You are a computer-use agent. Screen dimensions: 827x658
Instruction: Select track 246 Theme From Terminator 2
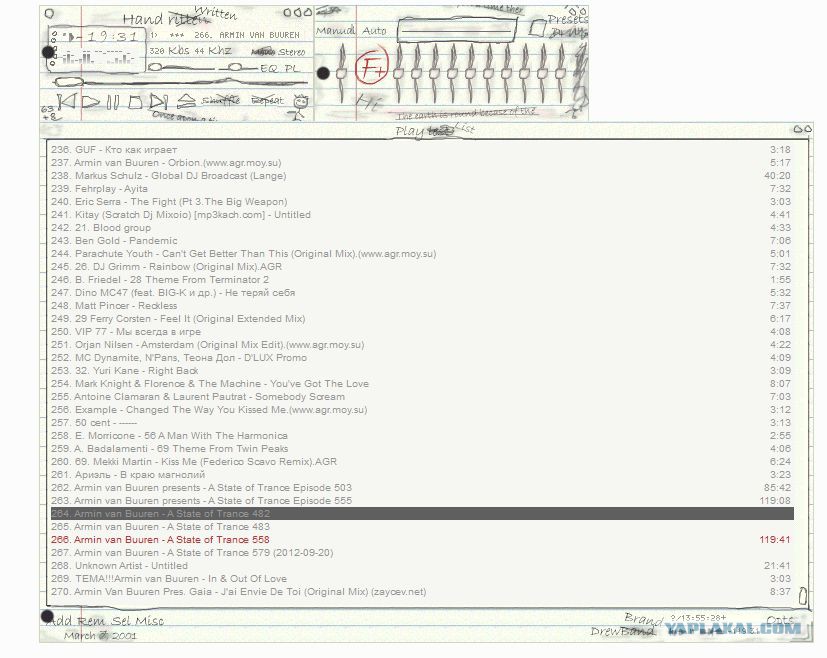click(x=422, y=280)
